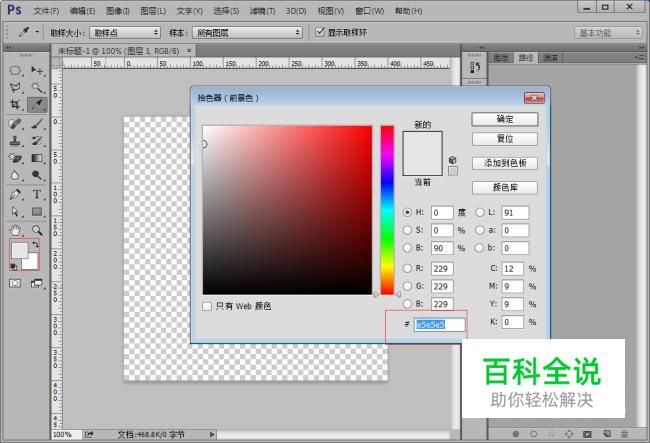Select the Eraser tool
The height and width of the screenshot is (443, 650).
(x=15, y=158)
